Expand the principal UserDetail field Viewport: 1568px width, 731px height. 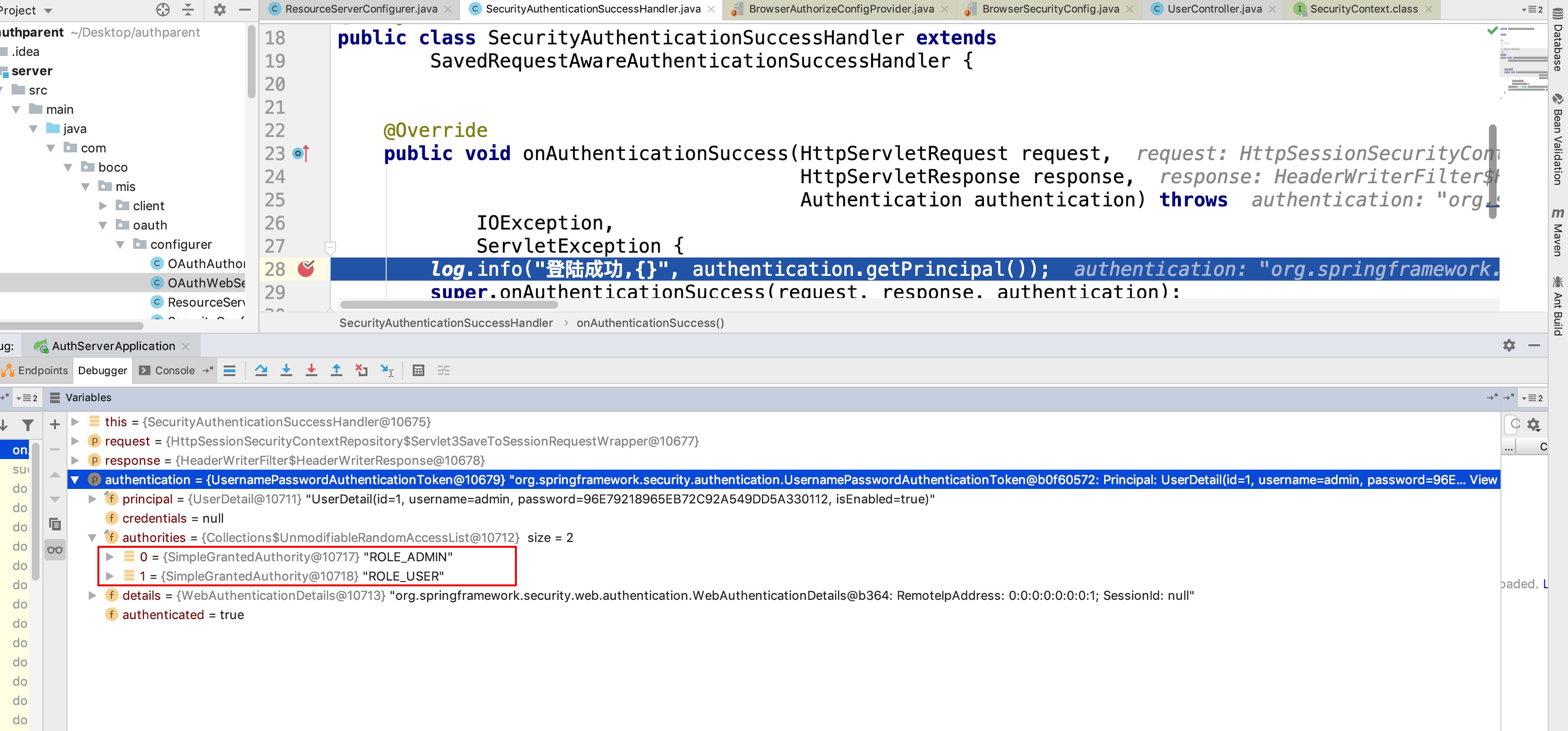click(x=93, y=499)
